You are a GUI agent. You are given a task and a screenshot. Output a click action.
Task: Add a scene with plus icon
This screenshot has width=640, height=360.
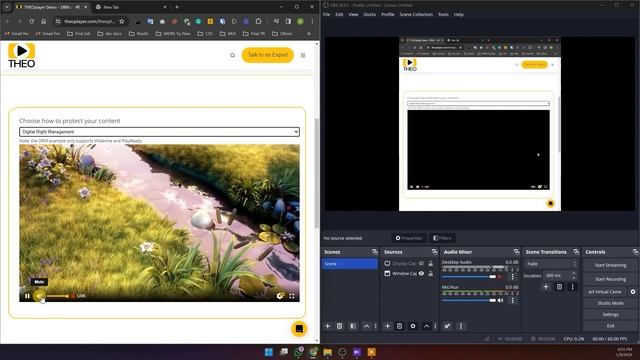click(x=327, y=326)
